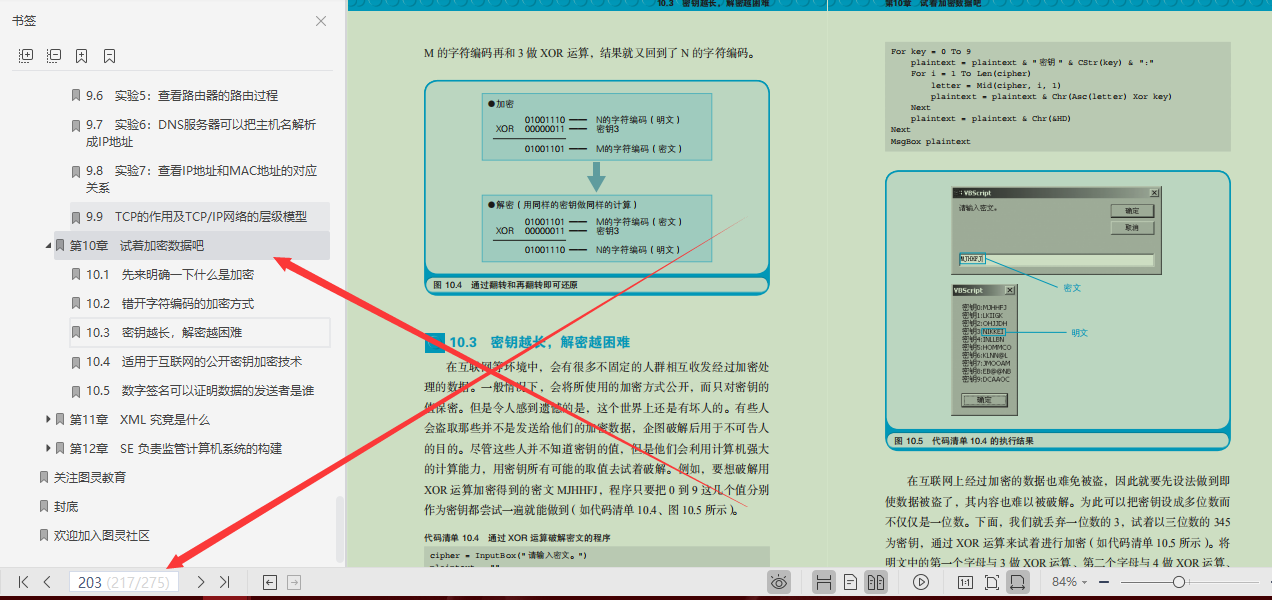Click the remove bookmark icon

click(111, 56)
